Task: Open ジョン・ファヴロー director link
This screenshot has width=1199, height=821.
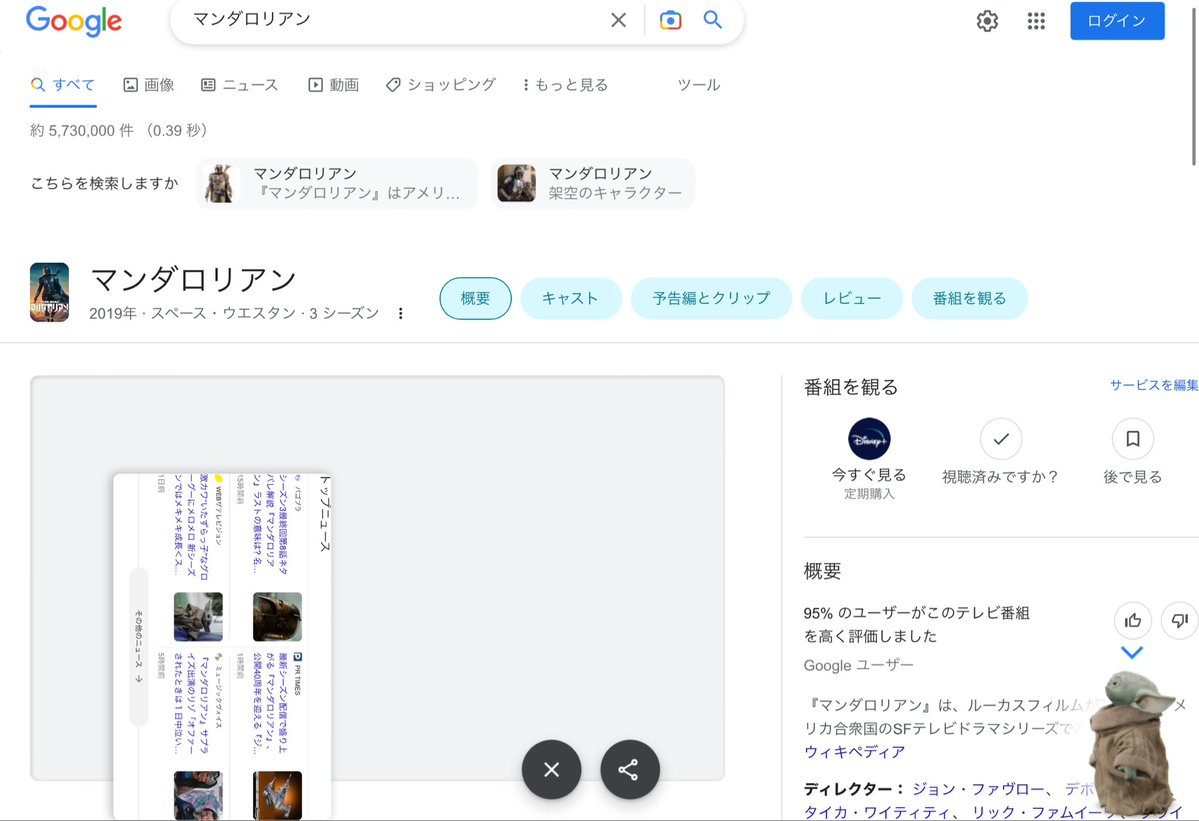Action: (978, 789)
